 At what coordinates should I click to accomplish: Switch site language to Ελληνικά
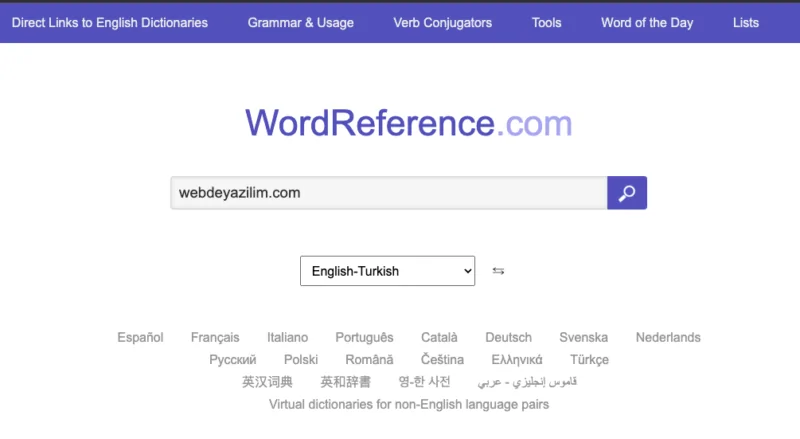(517, 360)
